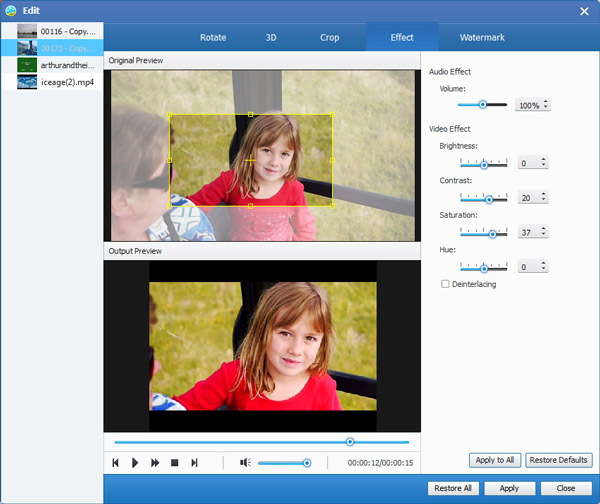Close the Edit window with X

click(584, 11)
